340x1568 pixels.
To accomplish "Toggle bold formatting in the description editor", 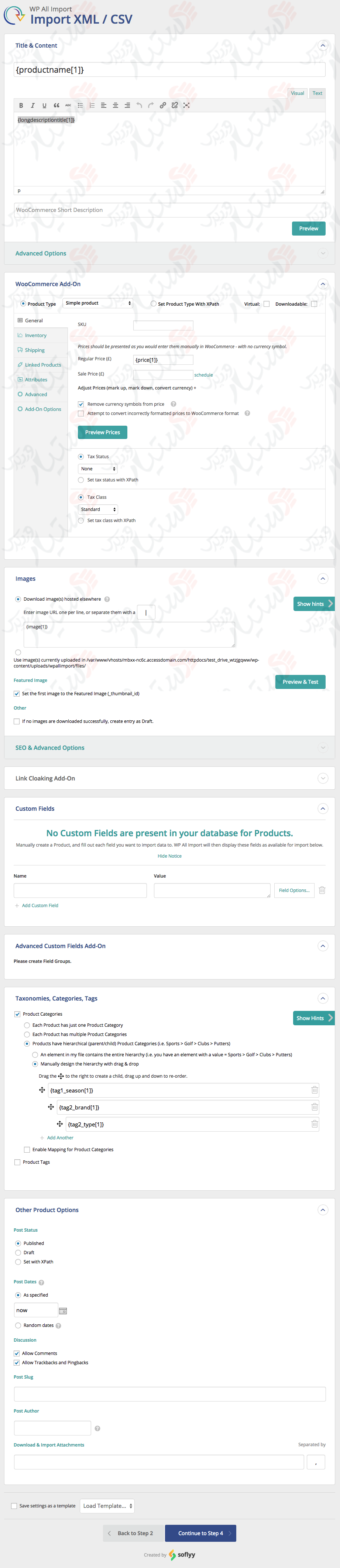I will pos(21,105).
